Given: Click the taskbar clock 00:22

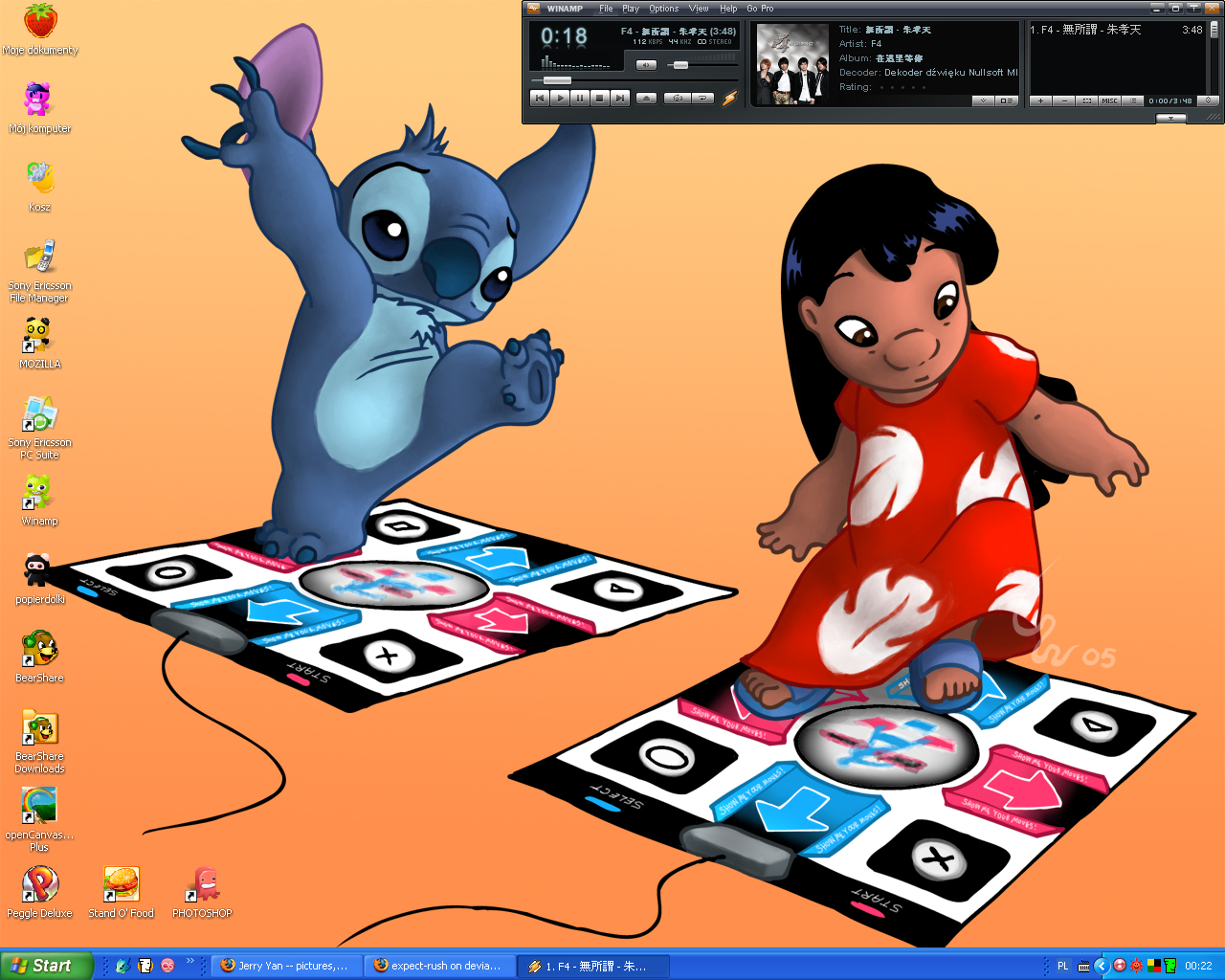Looking at the screenshot, I should 1198,967.
